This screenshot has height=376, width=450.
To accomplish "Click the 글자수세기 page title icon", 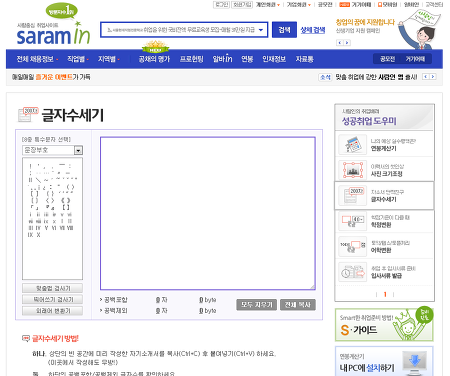I will 27,115.
